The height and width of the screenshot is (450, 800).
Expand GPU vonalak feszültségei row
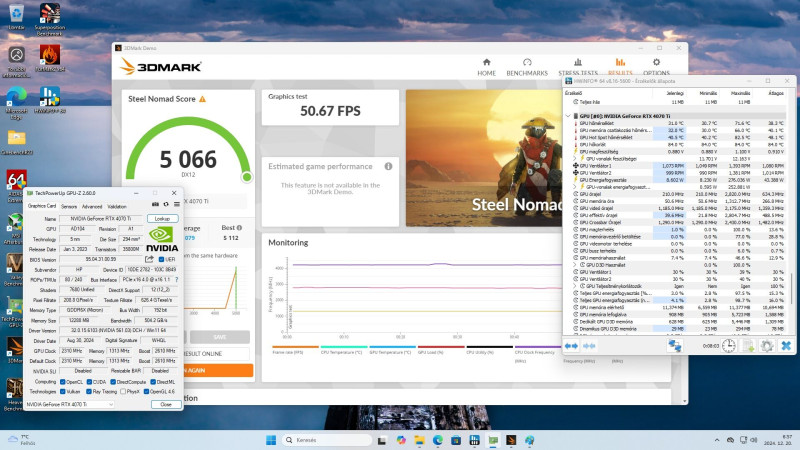tap(575, 159)
